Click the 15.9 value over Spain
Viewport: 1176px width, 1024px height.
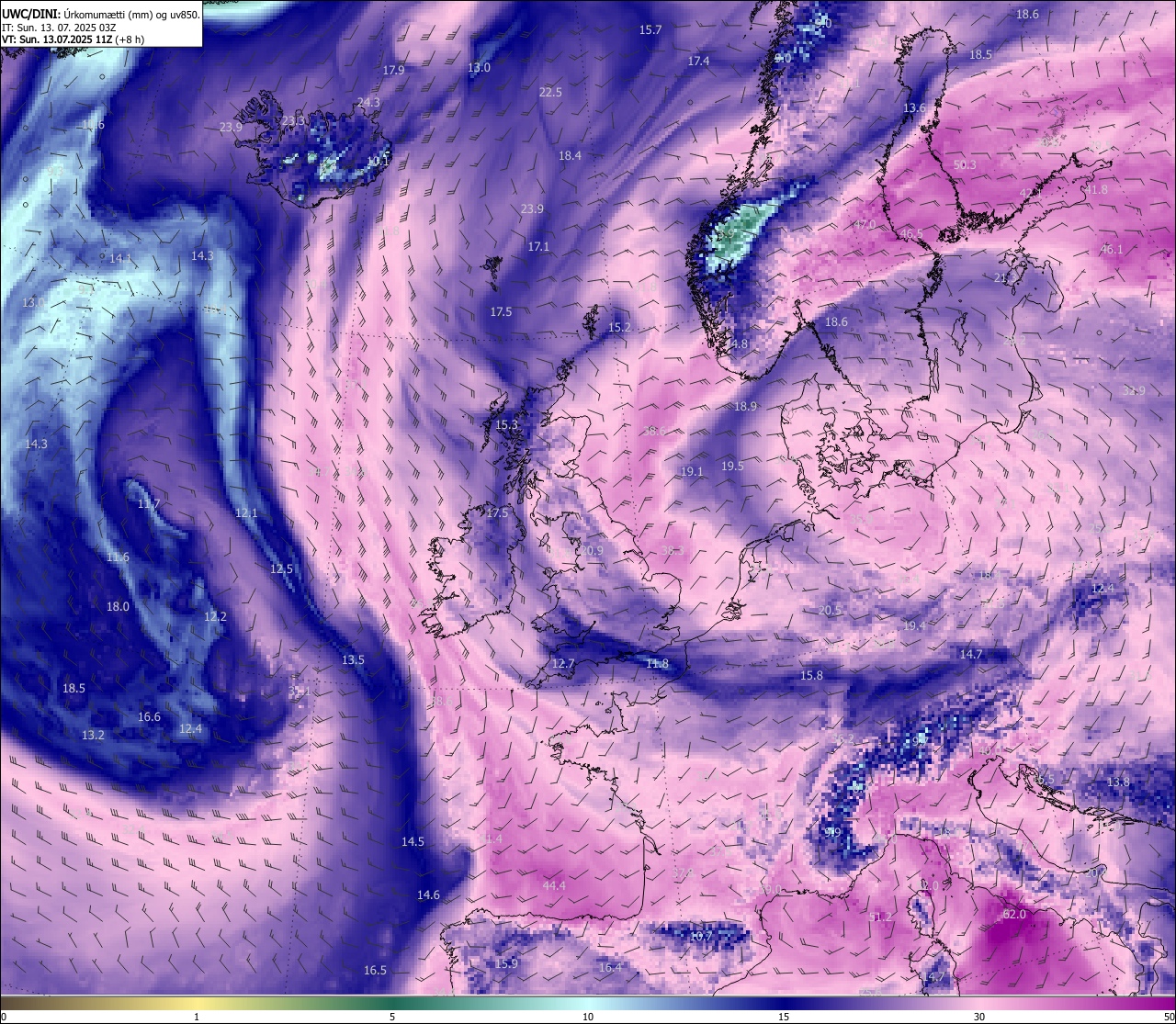coord(506,964)
